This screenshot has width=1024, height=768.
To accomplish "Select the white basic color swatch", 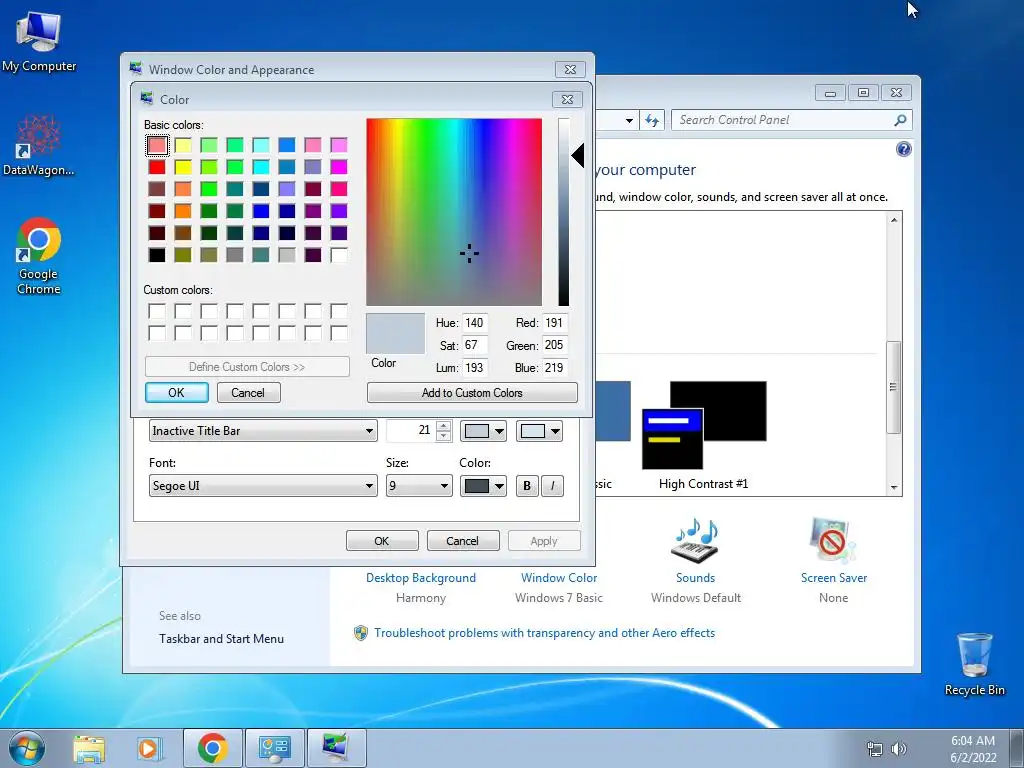I will pos(339,255).
